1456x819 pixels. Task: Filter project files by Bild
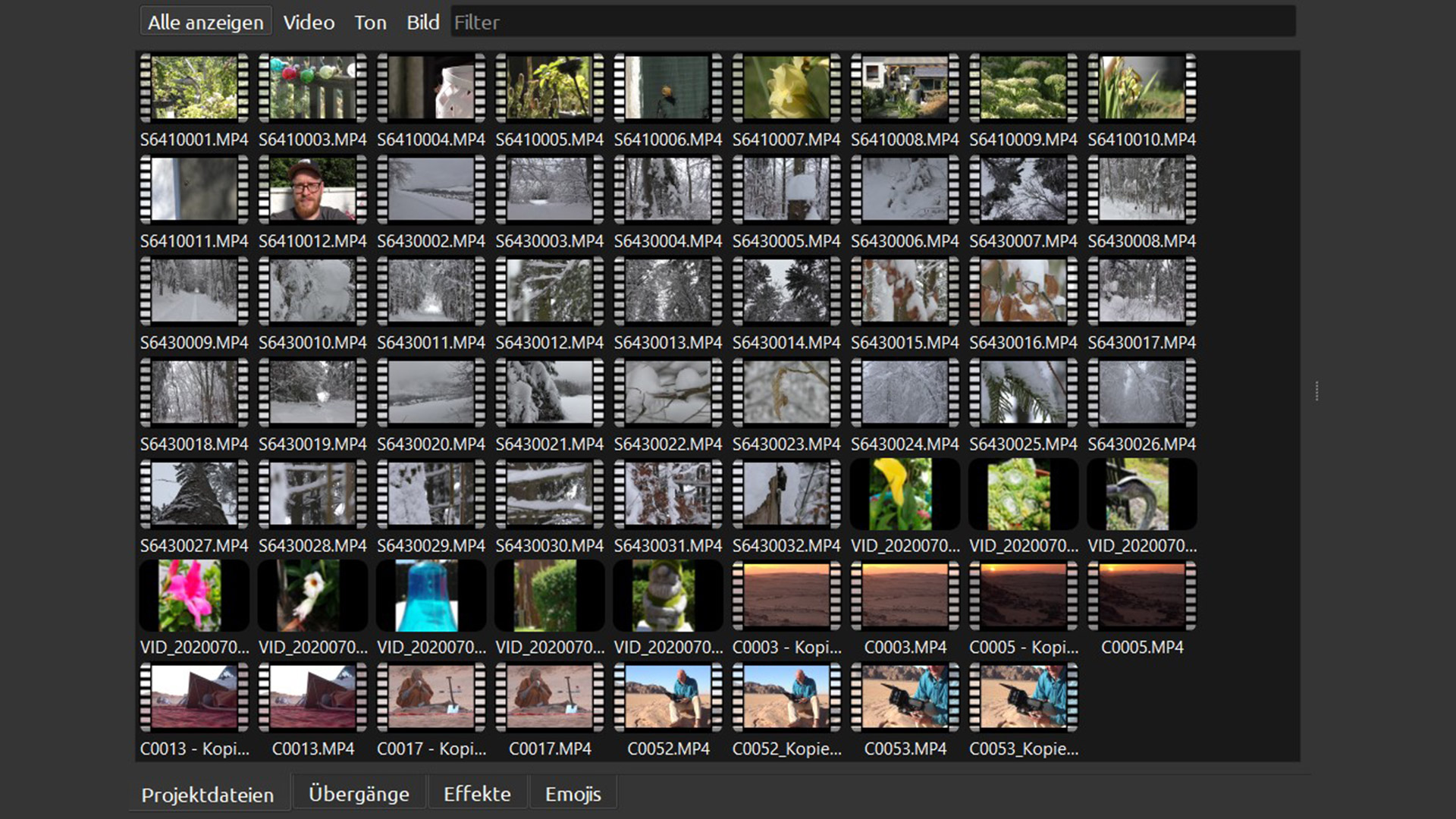(x=422, y=23)
